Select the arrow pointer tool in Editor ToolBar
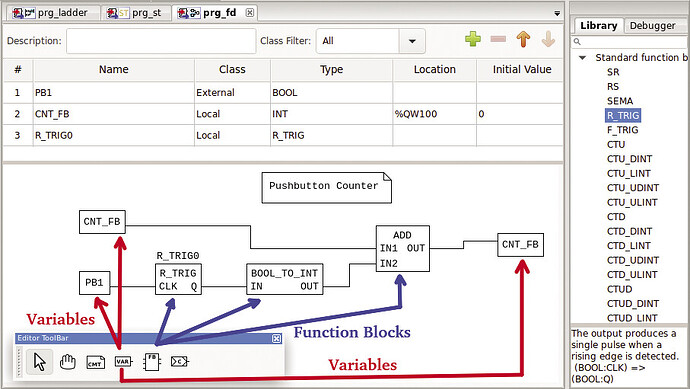690x389 pixels. click(39, 362)
